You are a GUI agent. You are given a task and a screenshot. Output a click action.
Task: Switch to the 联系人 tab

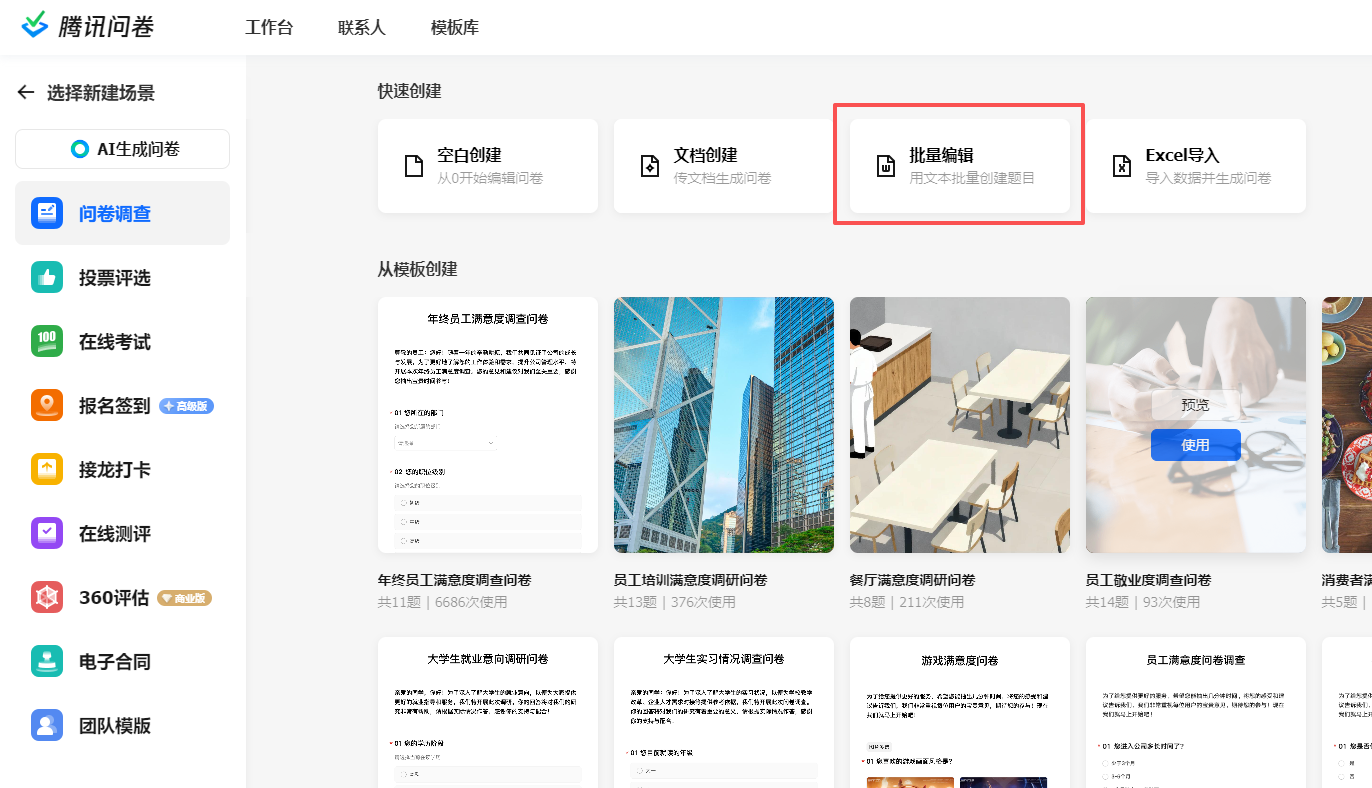(x=361, y=27)
